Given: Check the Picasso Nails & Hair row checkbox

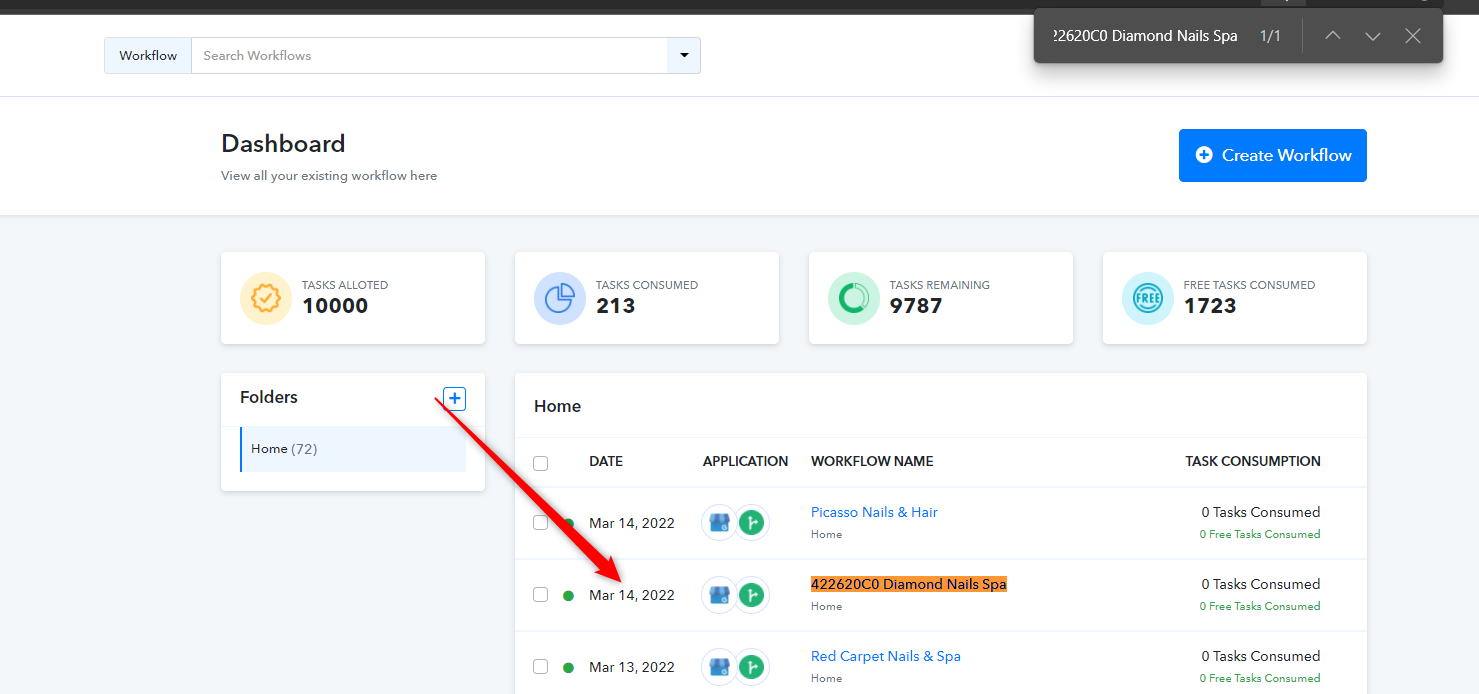Looking at the screenshot, I should point(541,522).
